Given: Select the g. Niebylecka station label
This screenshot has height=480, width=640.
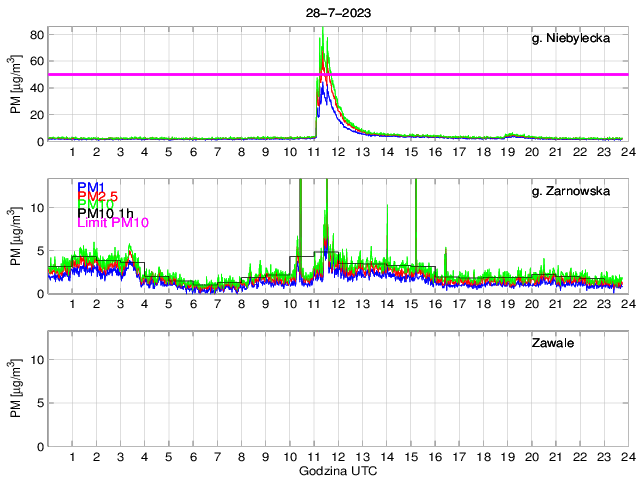Looking at the screenshot, I should coord(572,39).
